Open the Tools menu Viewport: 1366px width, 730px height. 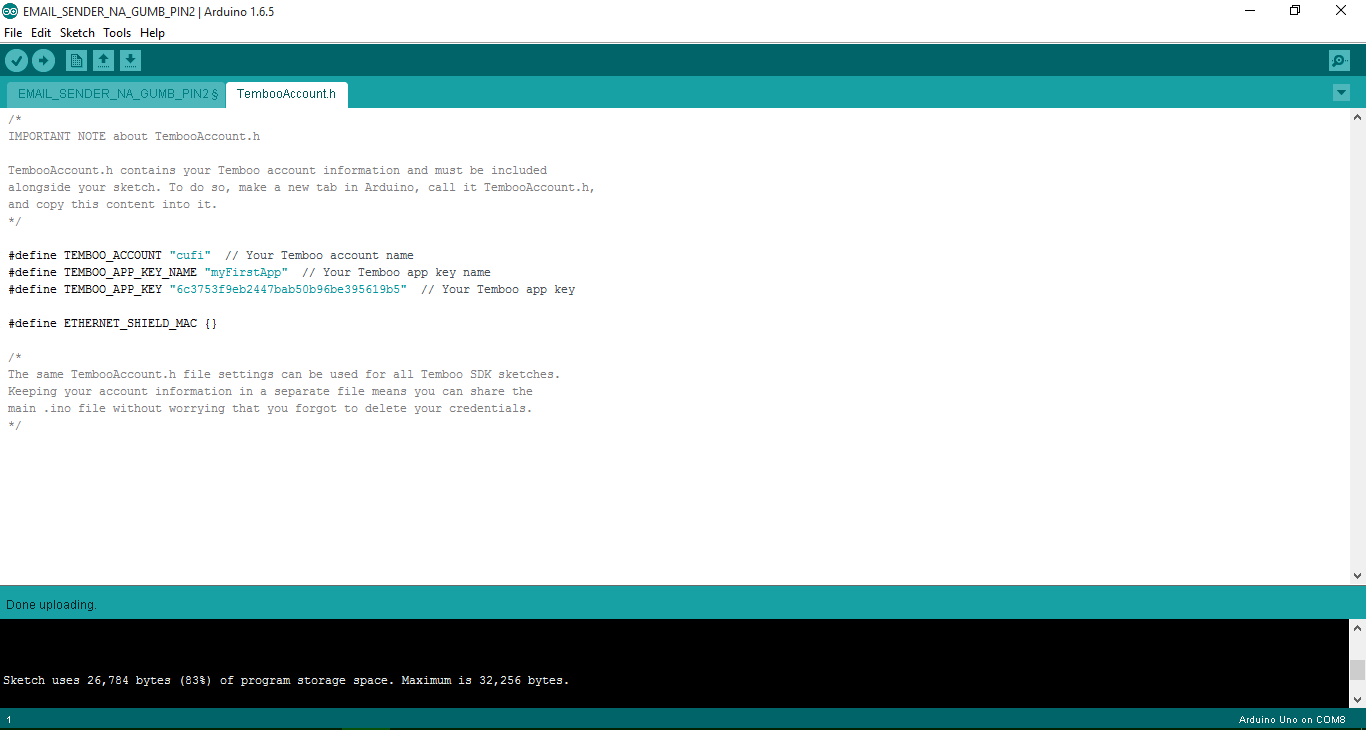117,33
